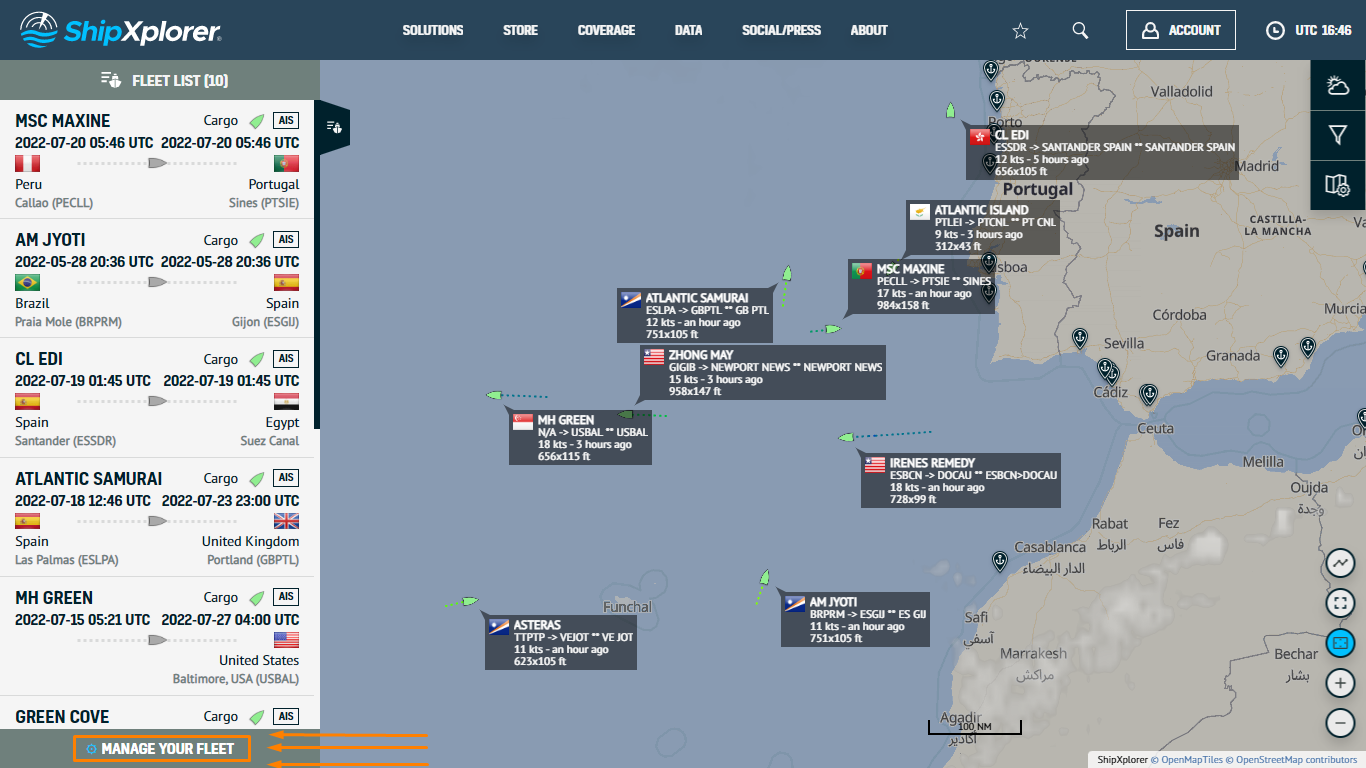Click the port anchor marker near Sevilla

tap(1079, 338)
